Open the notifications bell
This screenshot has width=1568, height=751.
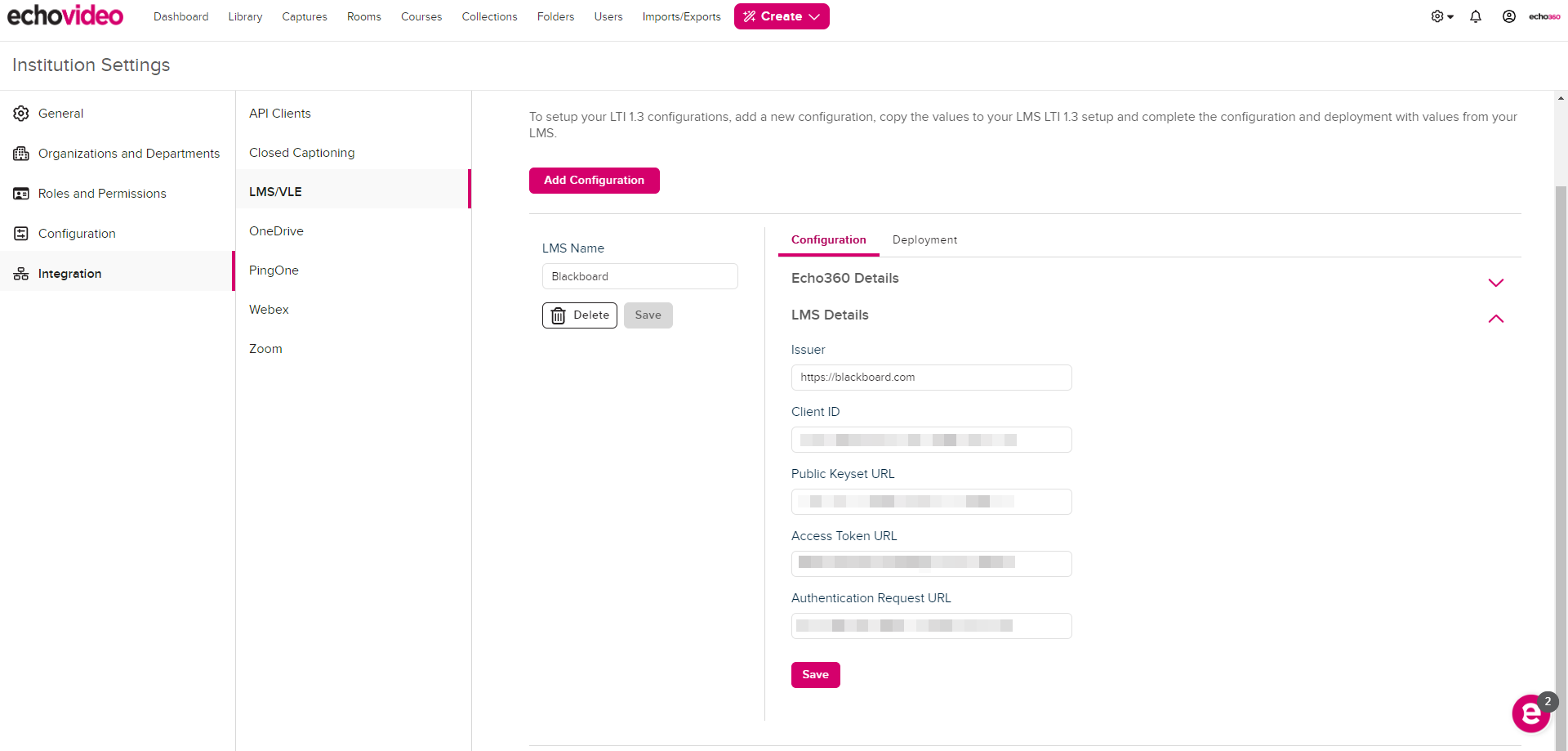click(1476, 16)
